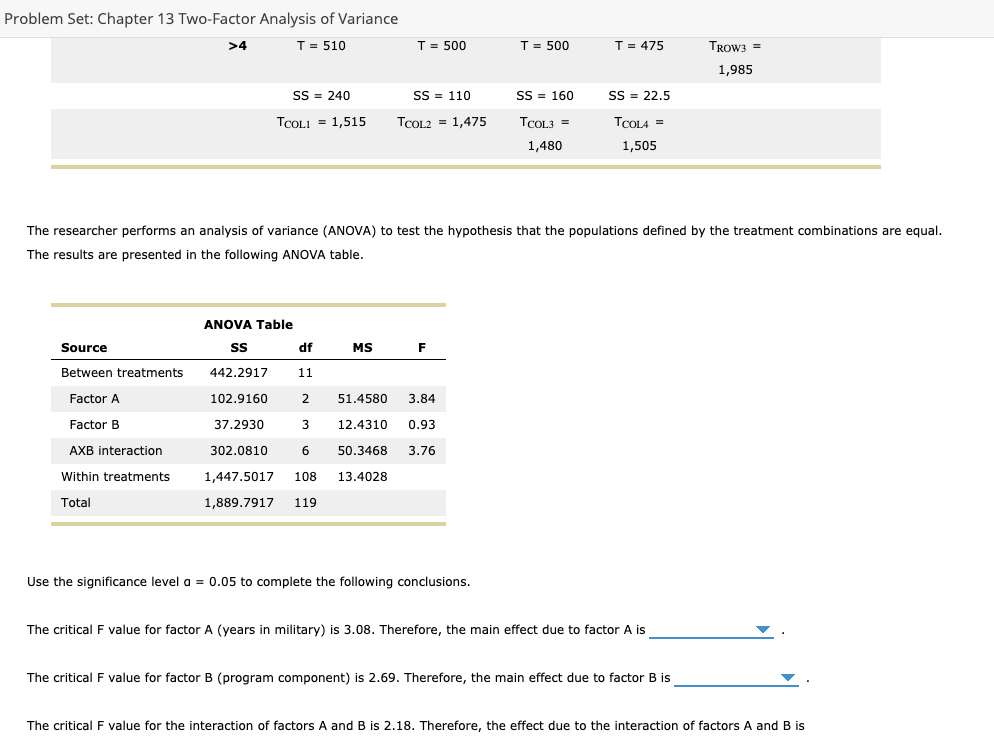
Task: Select the ANOVA Table heading
Action: [248, 324]
